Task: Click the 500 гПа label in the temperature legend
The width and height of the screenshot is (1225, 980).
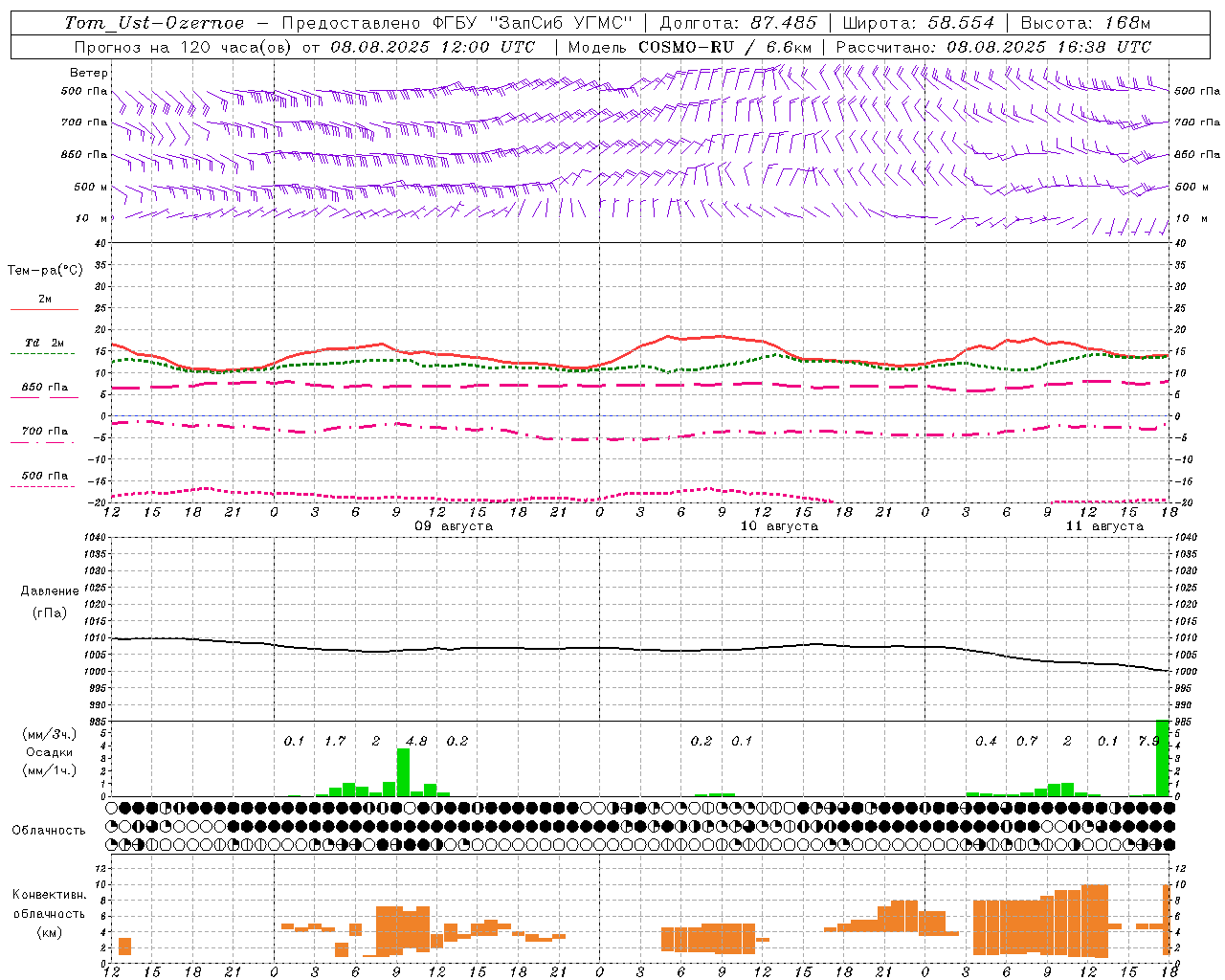Action: coord(45,476)
